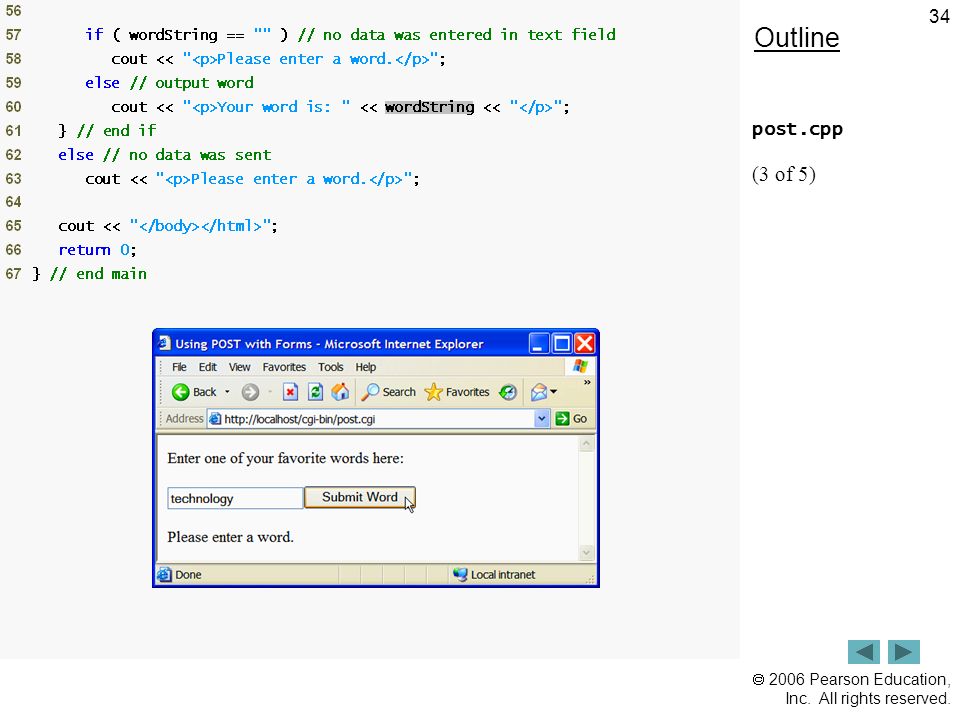Click the Windows flag logo in browser

tap(580, 366)
